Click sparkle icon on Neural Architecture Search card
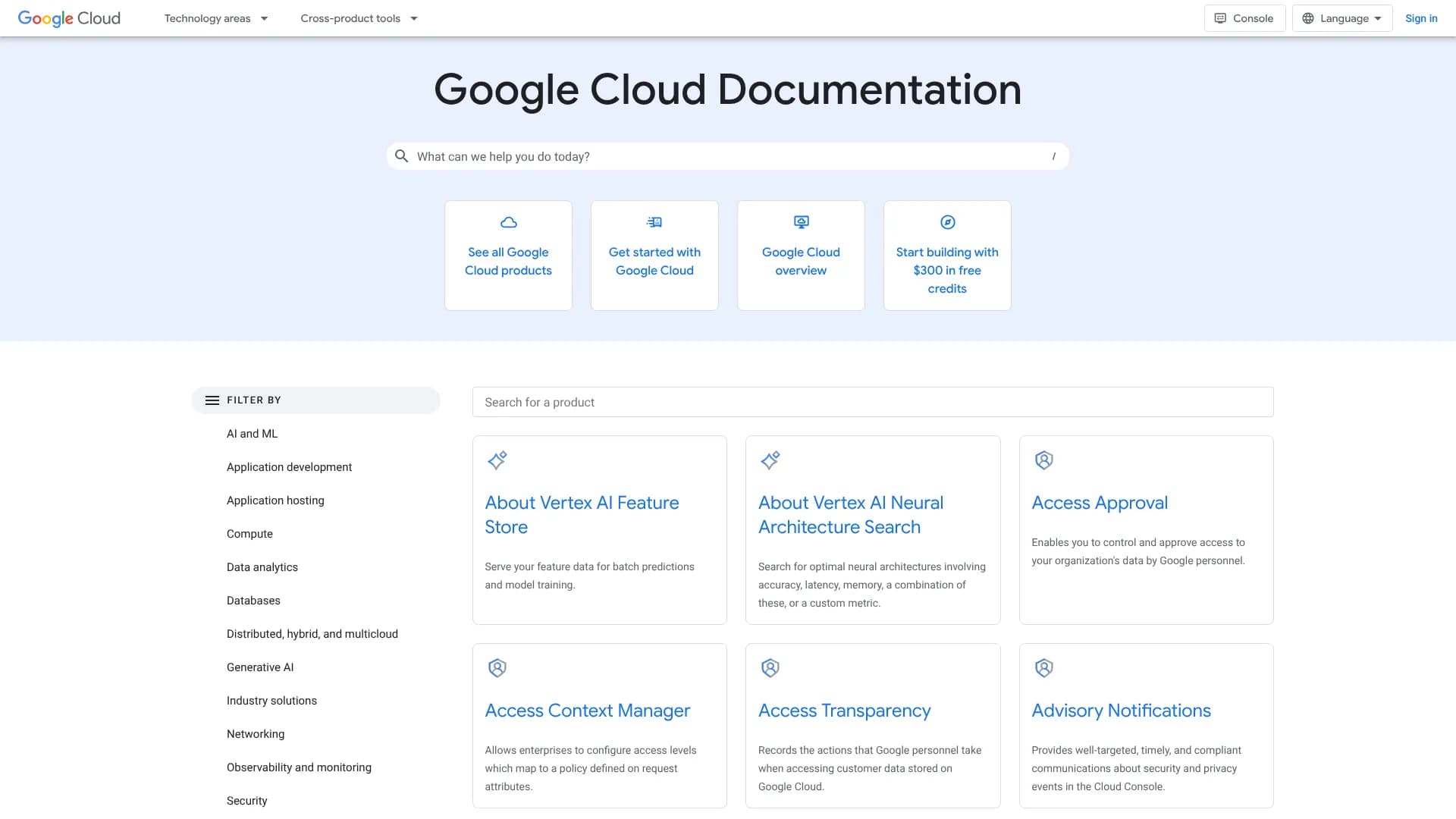Viewport: 1456px width, 819px height. pyautogui.click(x=770, y=460)
